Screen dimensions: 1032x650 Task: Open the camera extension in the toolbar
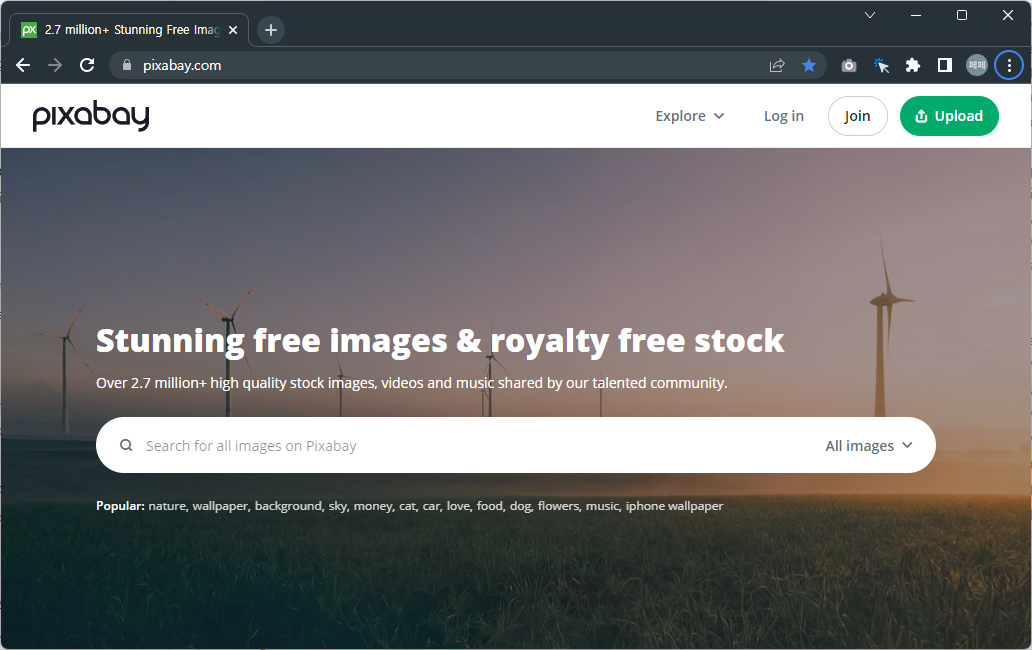pos(848,64)
